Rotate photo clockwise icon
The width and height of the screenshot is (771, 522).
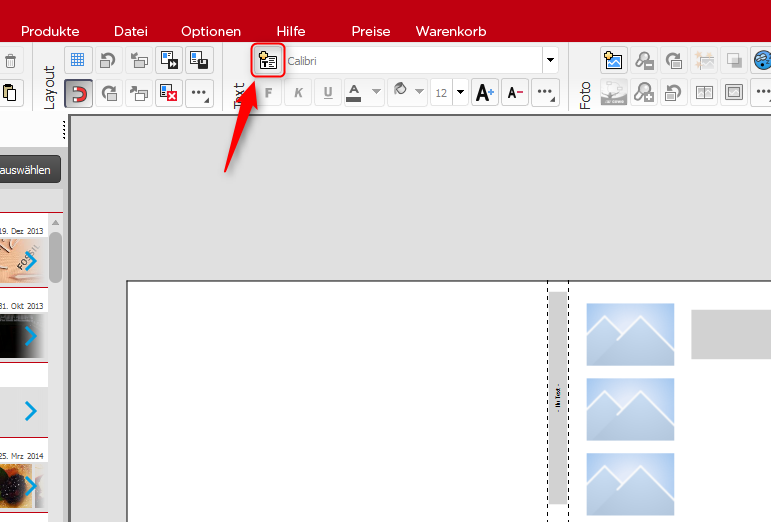(674, 61)
